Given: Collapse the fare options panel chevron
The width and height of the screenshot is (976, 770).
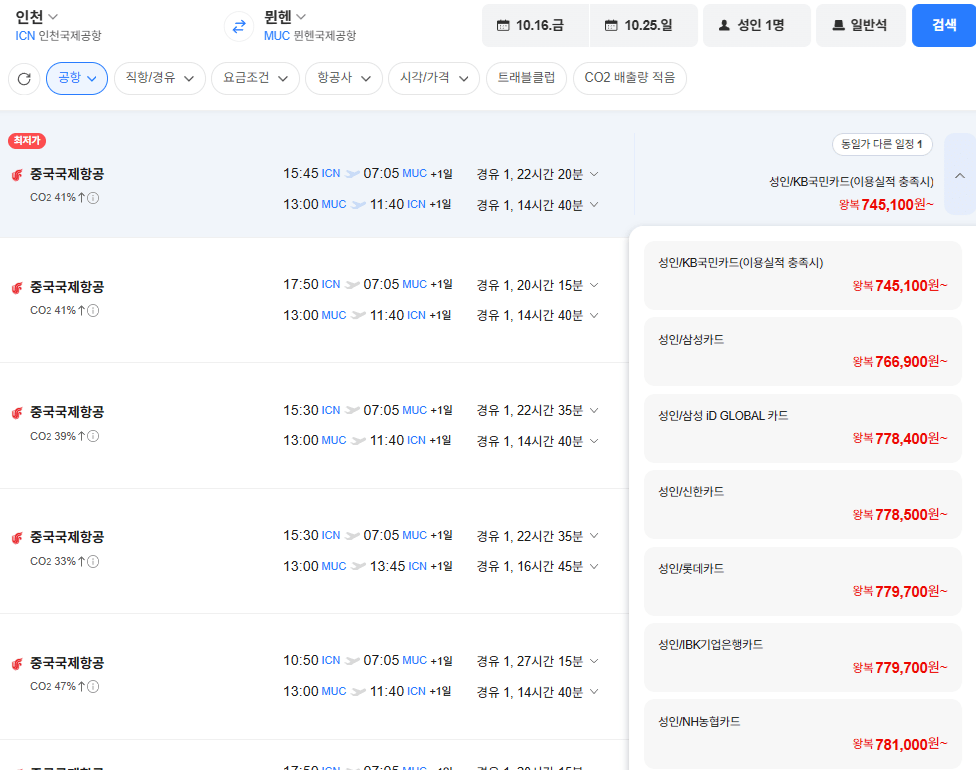Looking at the screenshot, I should click(960, 175).
